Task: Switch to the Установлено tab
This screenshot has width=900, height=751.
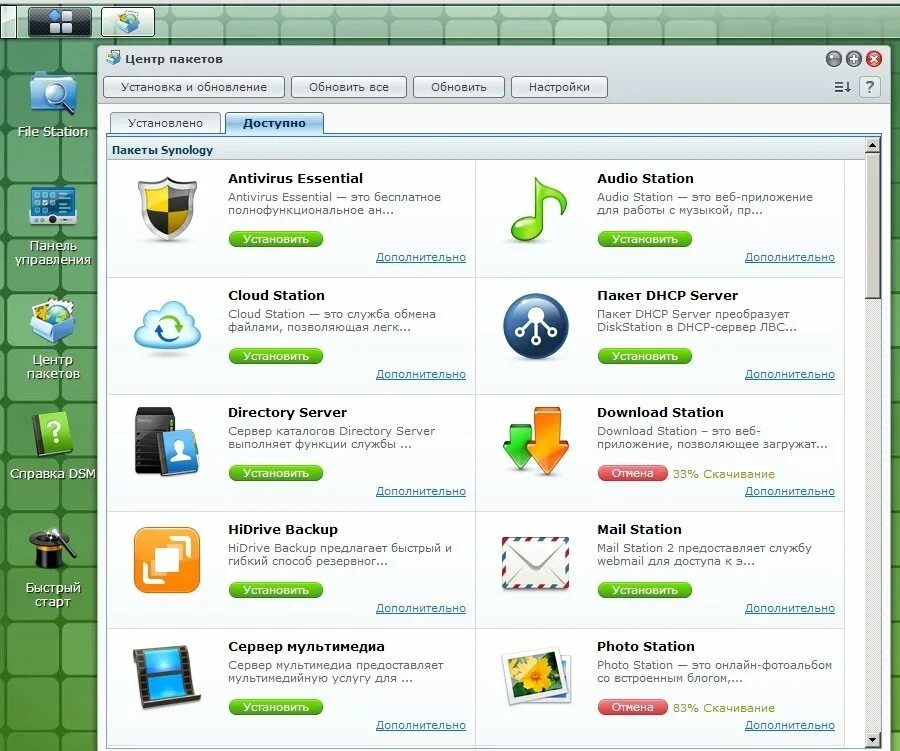Action: tap(165, 123)
